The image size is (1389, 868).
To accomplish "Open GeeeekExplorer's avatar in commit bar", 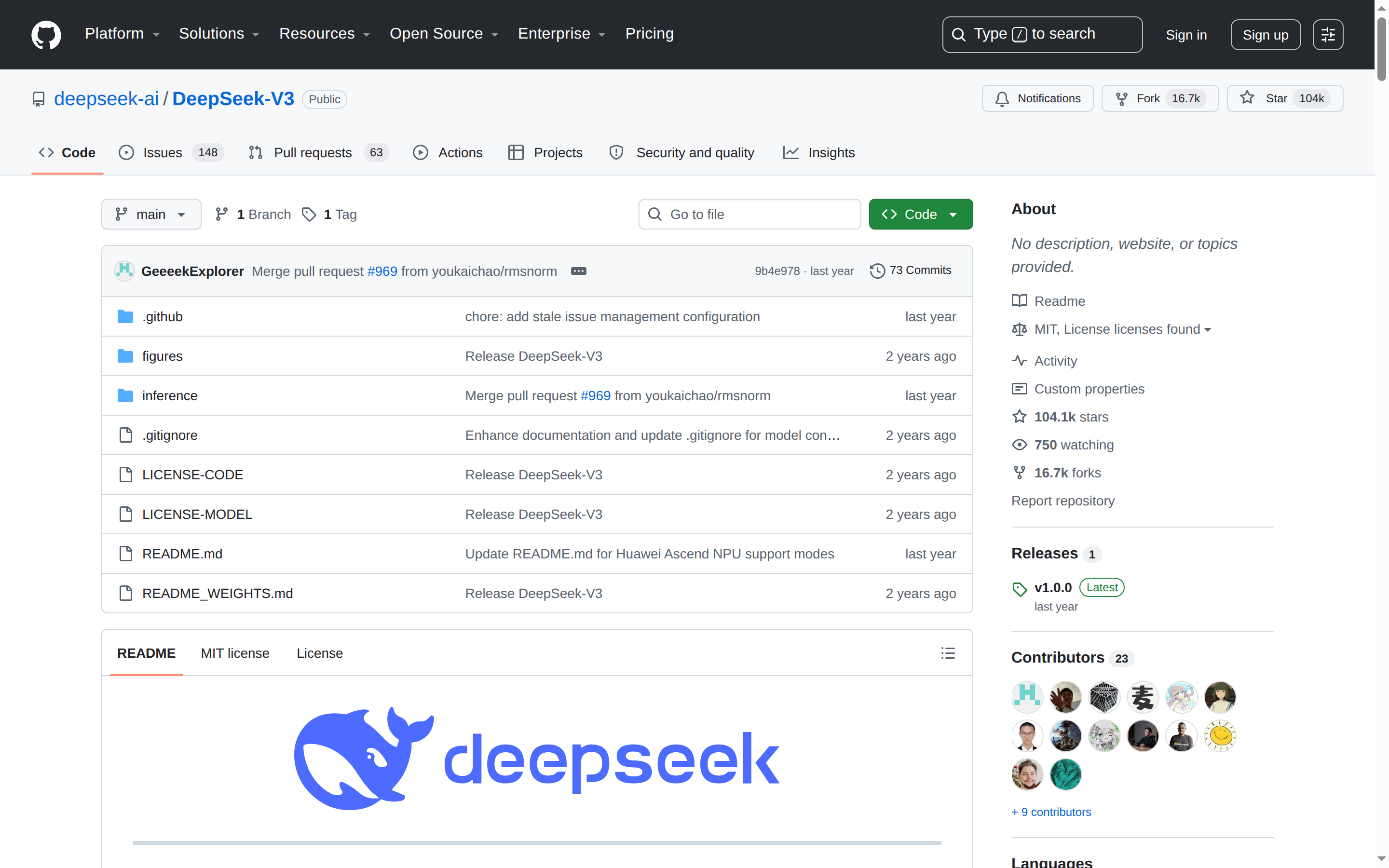I will (x=124, y=271).
